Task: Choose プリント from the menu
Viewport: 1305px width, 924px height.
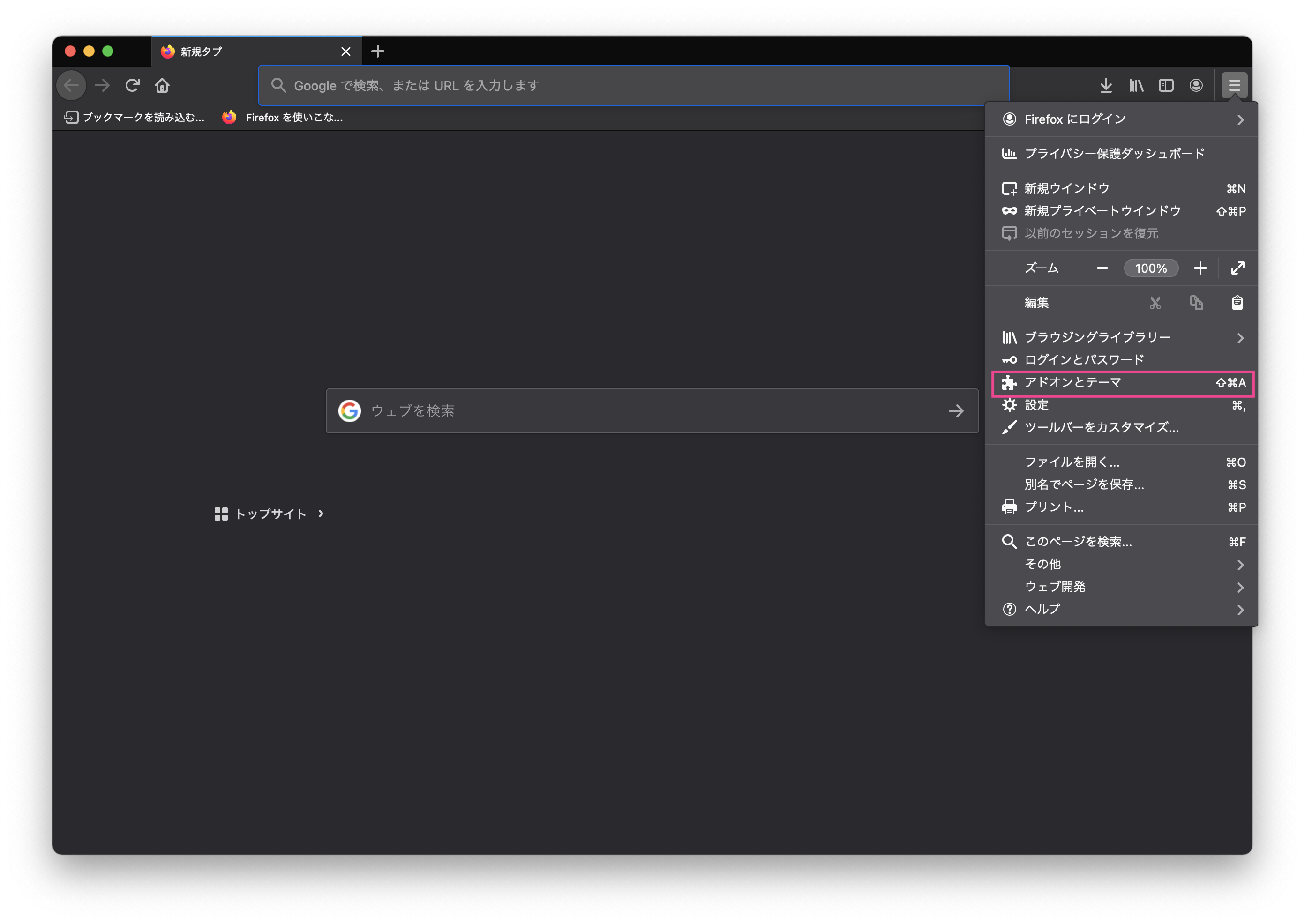Action: coord(1121,507)
